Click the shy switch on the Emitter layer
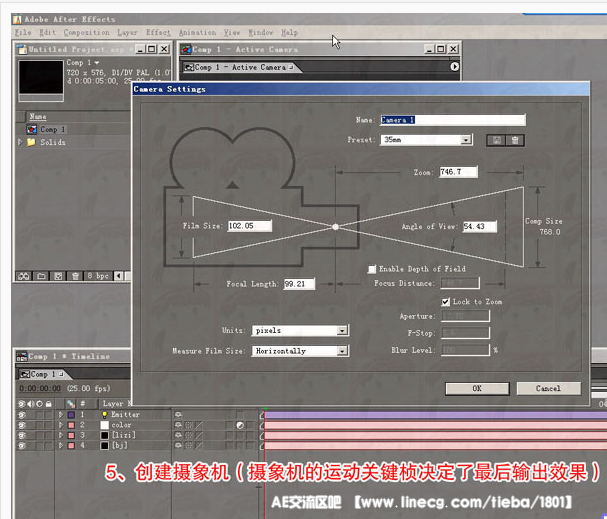 point(178,415)
